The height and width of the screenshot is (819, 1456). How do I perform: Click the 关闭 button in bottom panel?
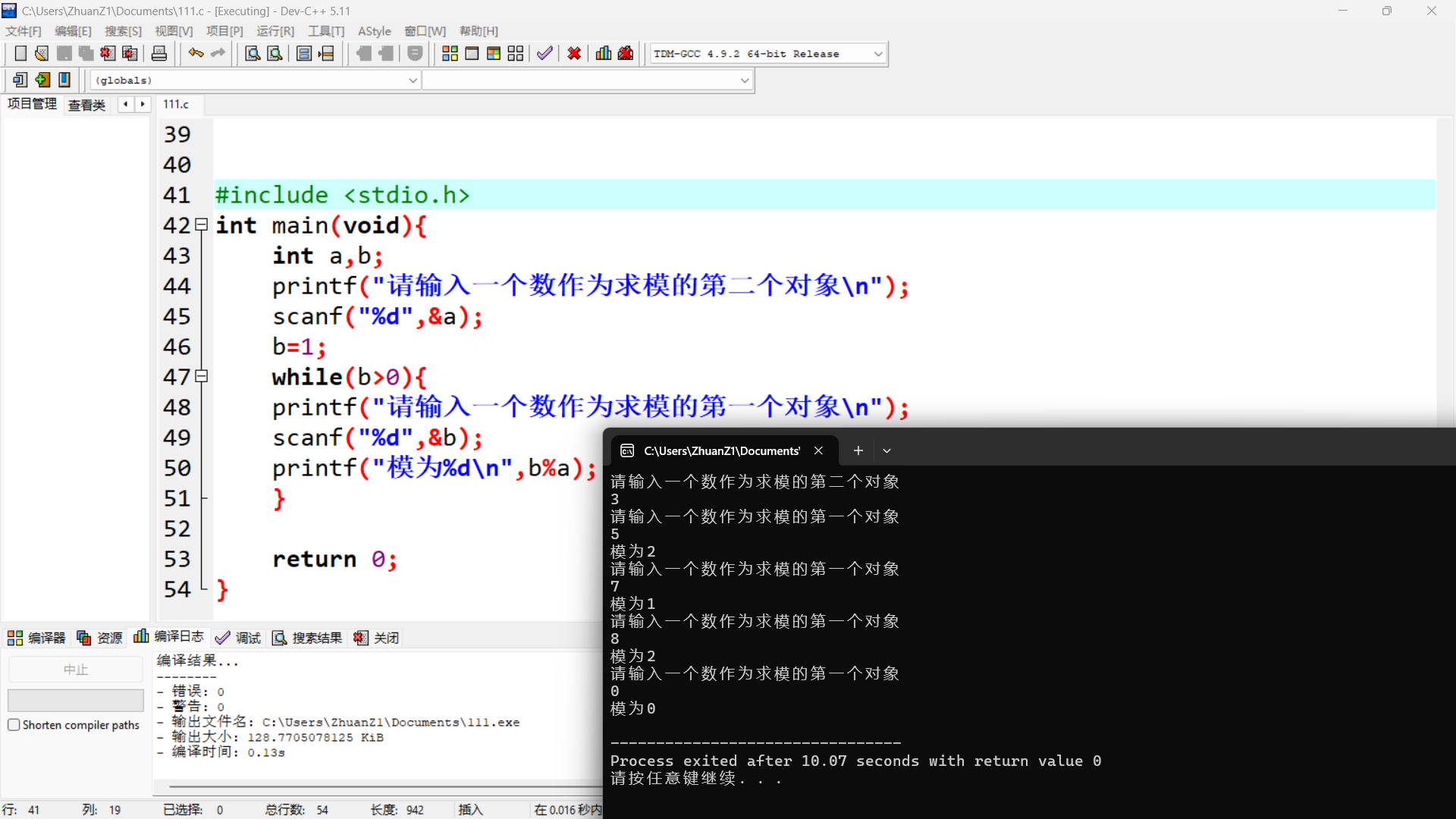[377, 638]
